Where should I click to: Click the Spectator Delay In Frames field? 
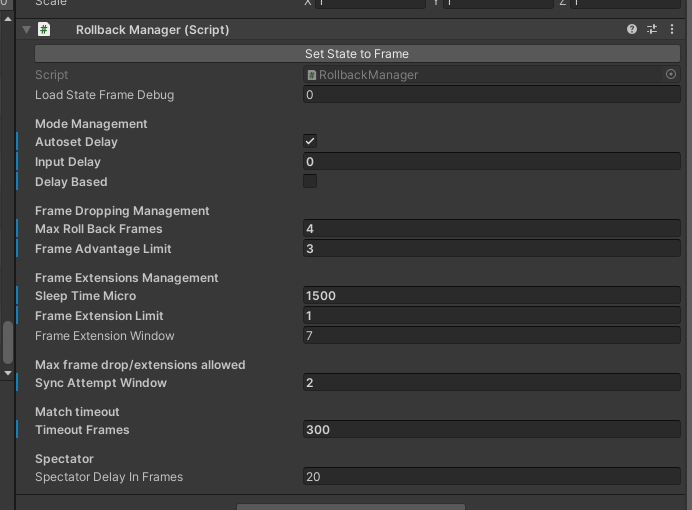point(491,477)
